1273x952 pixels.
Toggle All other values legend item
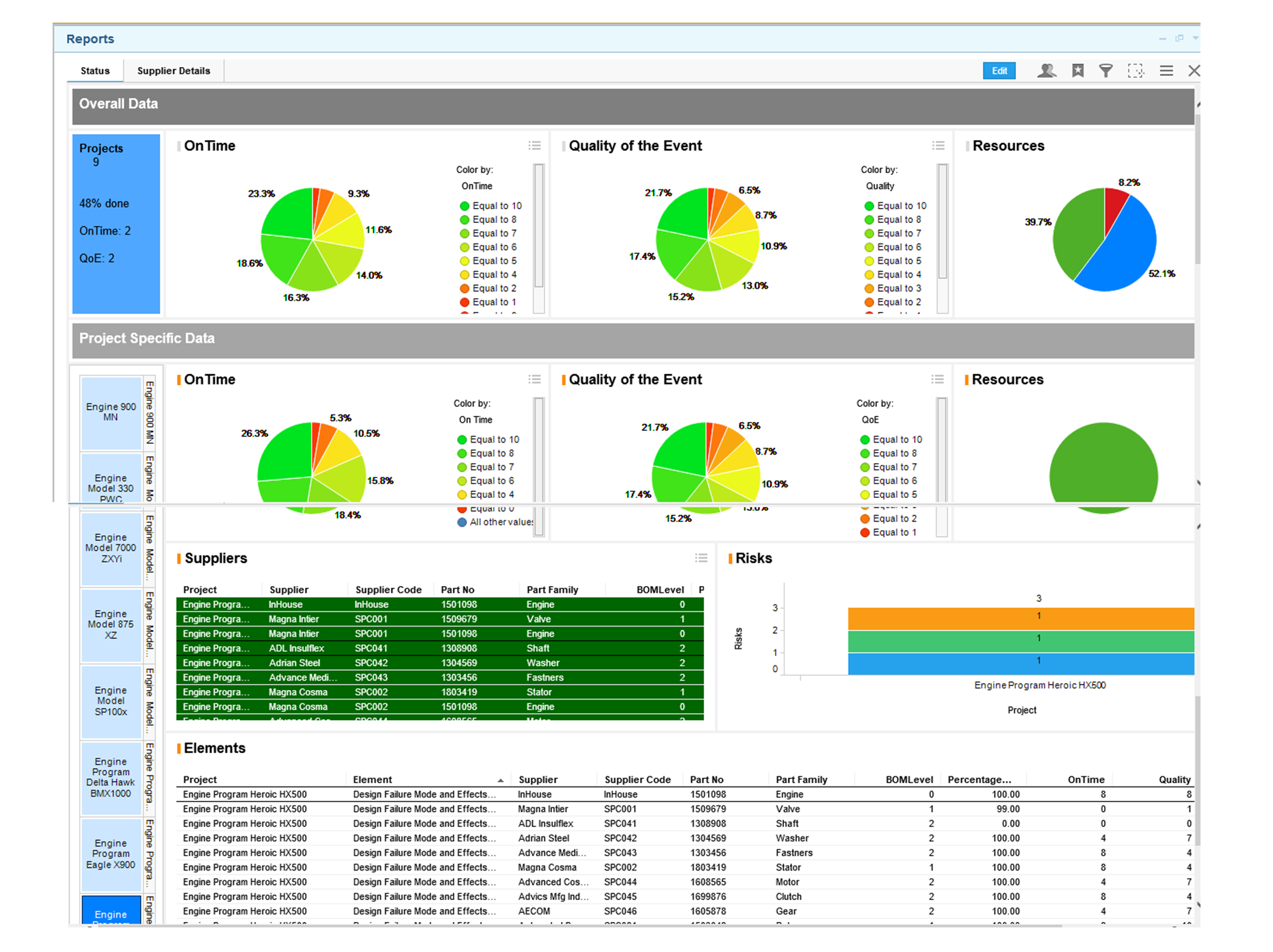pos(496,522)
